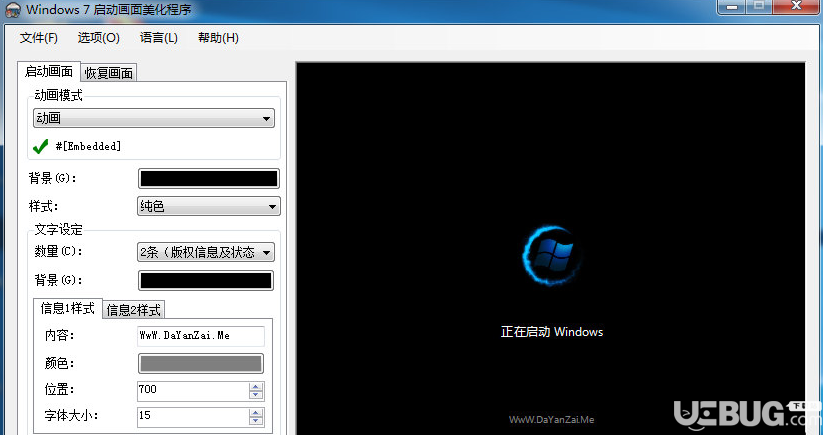Screen dimensions: 823x435
Task: Increase the 位置 value with up arrow
Action: pyautogui.click(x=256, y=386)
